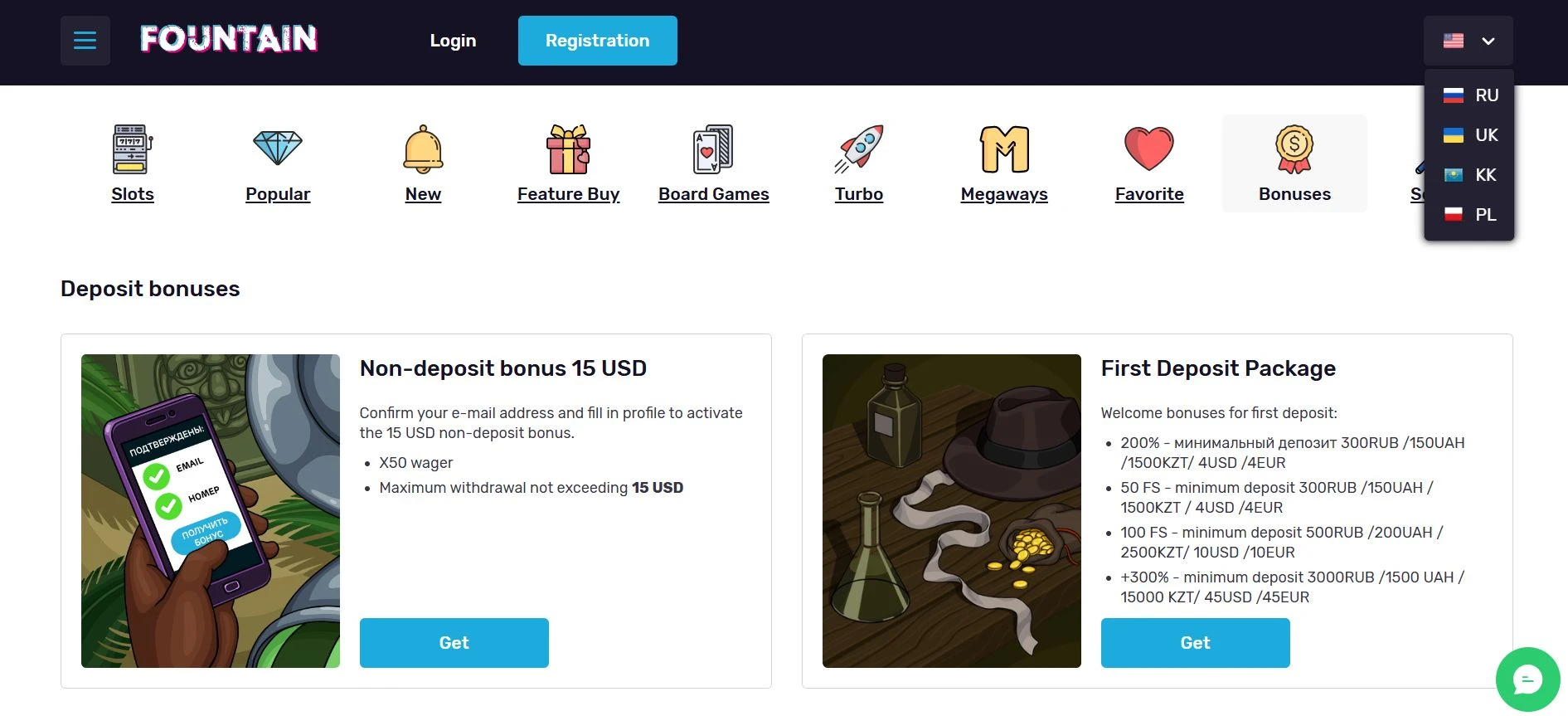Switch language to UK
1568x716 pixels.
[x=1470, y=135]
